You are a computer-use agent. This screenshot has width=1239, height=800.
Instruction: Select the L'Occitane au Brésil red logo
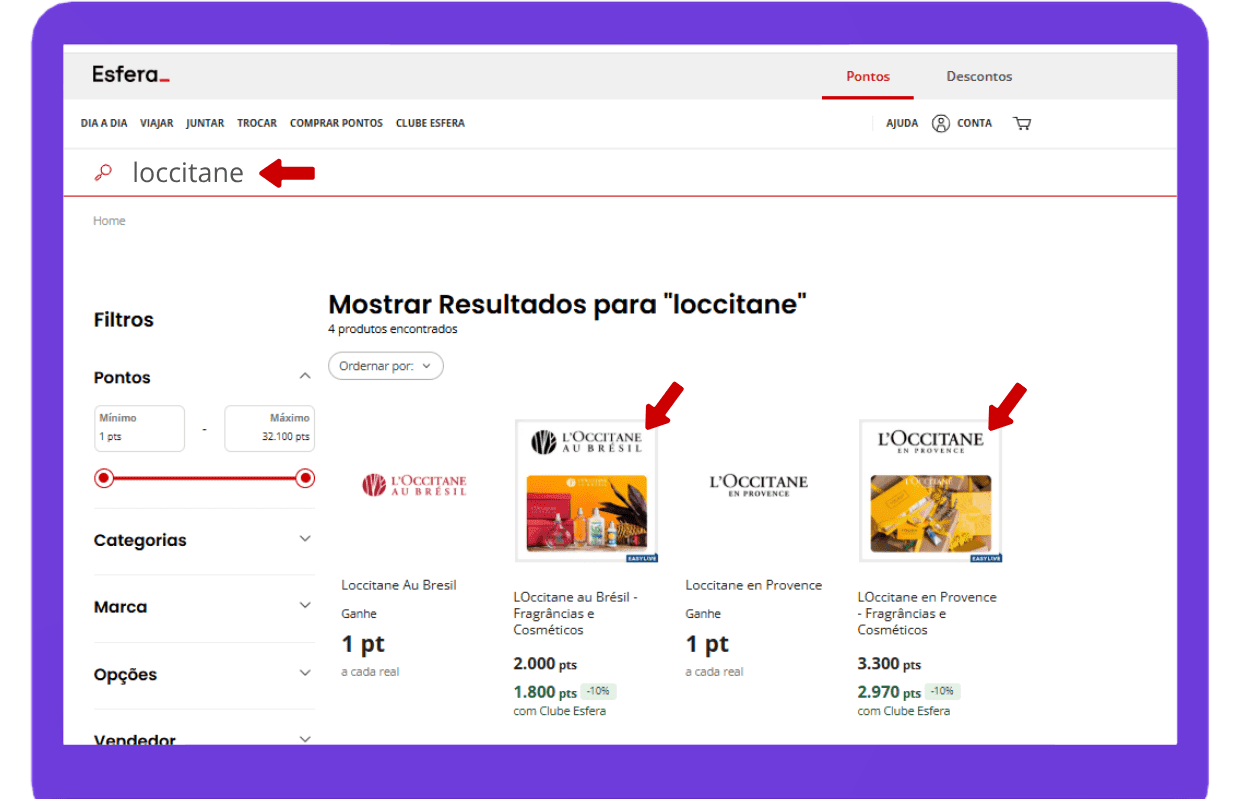tap(414, 486)
